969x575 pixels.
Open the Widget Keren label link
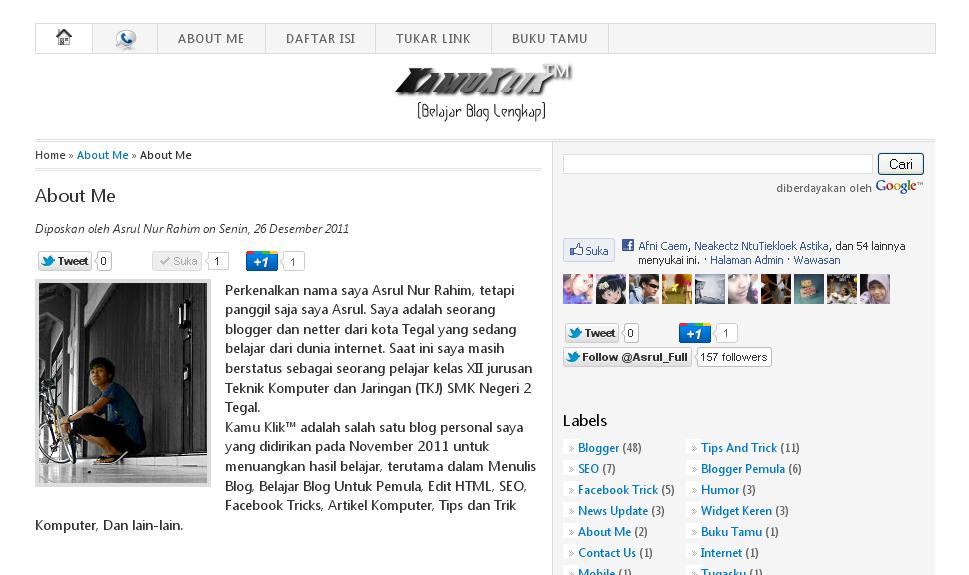pos(736,511)
